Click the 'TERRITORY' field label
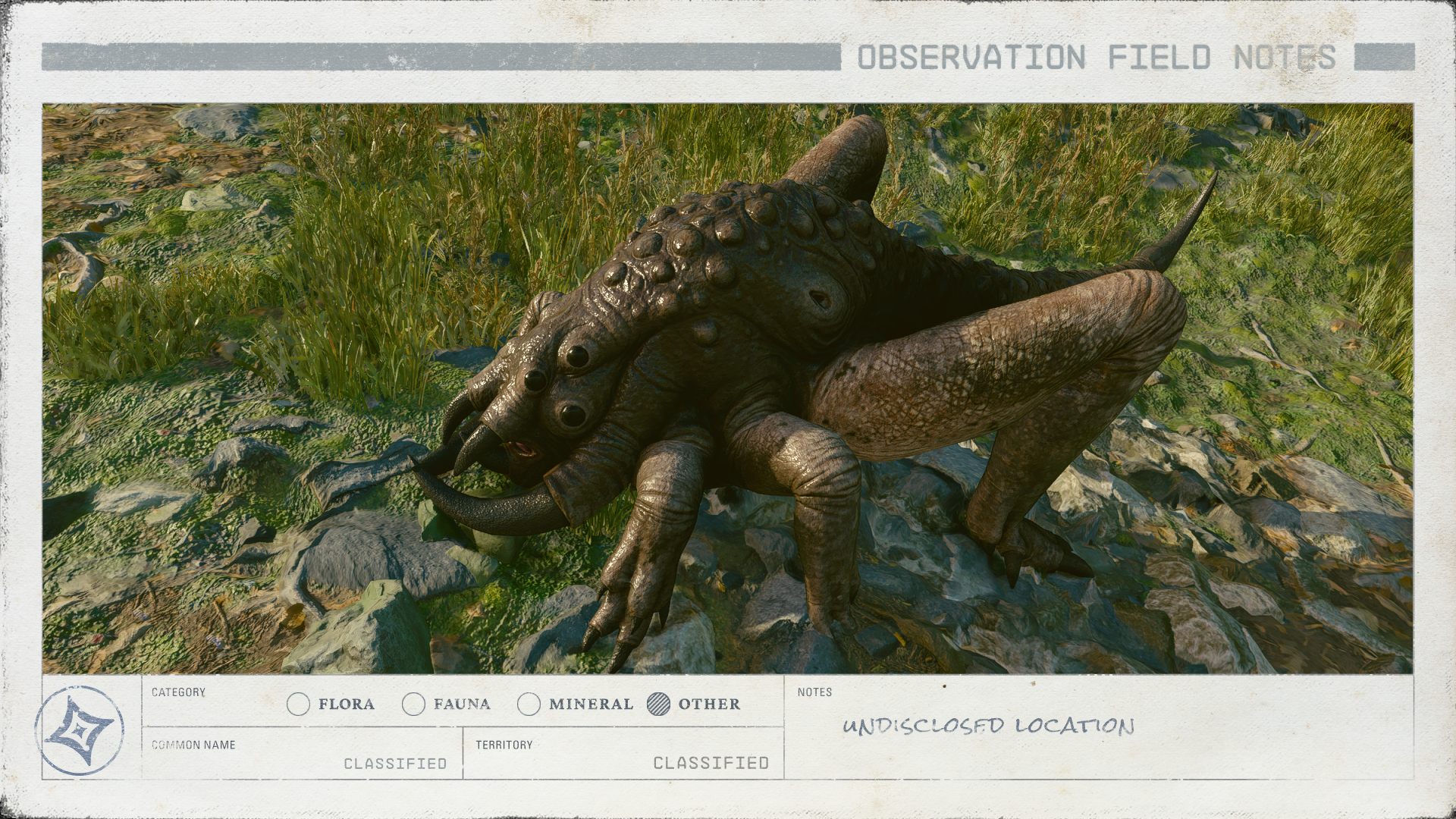 click(504, 745)
